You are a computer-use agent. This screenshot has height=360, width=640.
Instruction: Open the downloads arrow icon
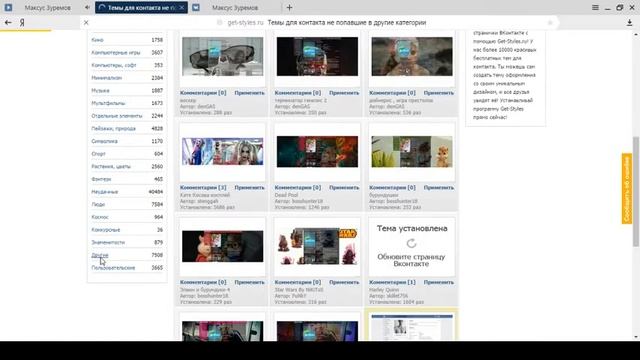pos(629,23)
